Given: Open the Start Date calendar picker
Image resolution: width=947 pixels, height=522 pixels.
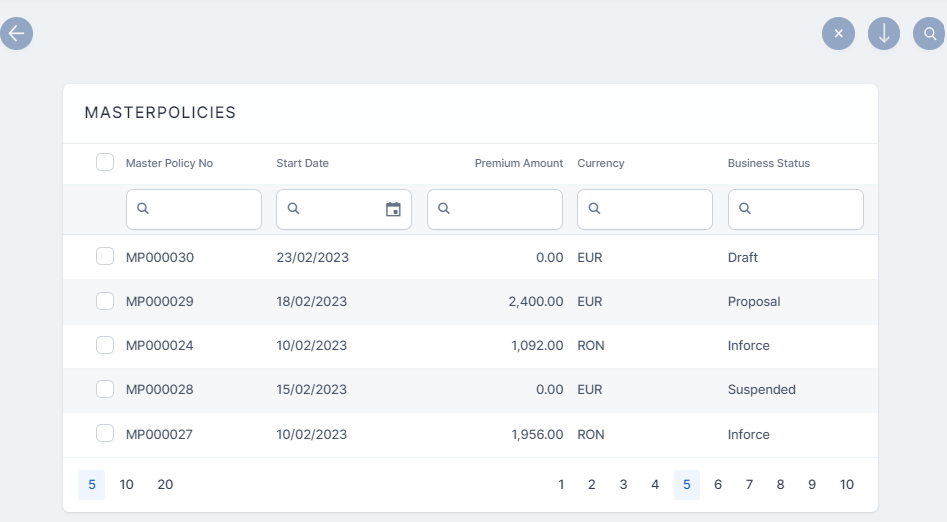Looking at the screenshot, I should point(393,209).
